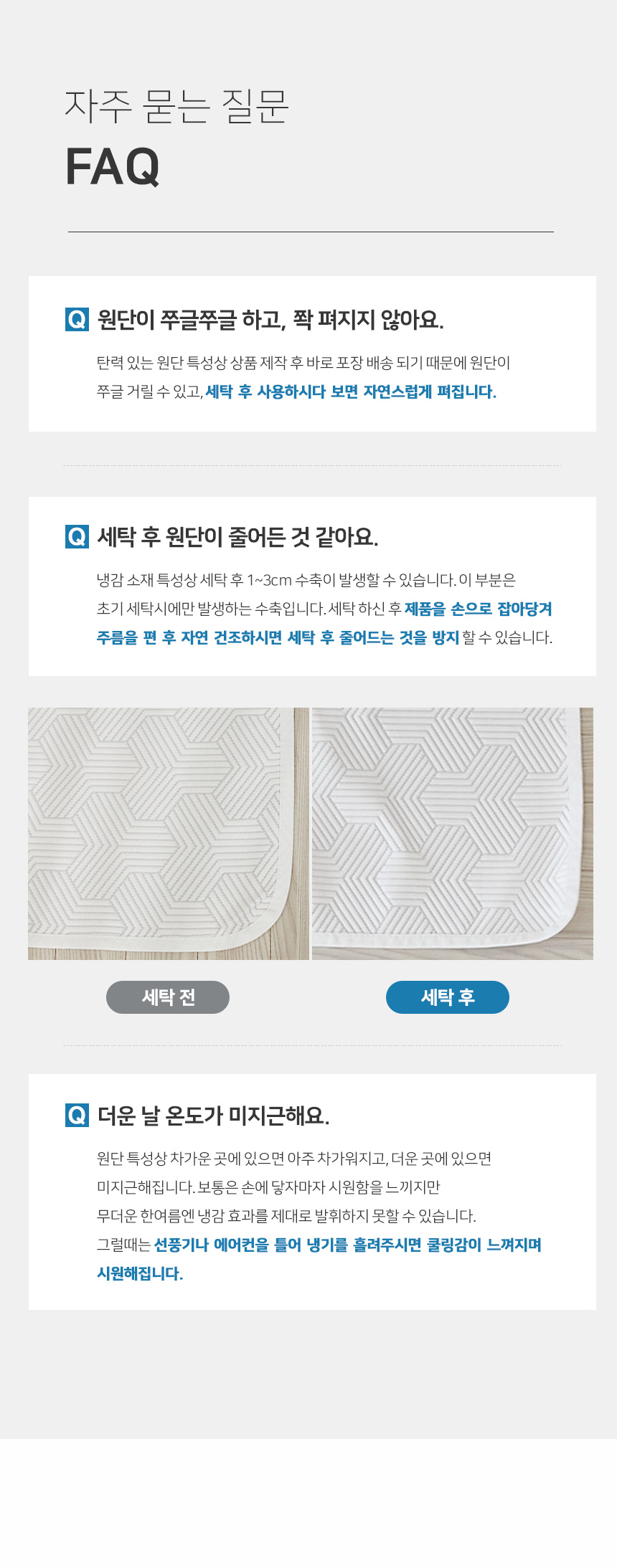
Task: Click the Q icon beside 원단이 쭈글쭈글 question
Action: (x=77, y=319)
